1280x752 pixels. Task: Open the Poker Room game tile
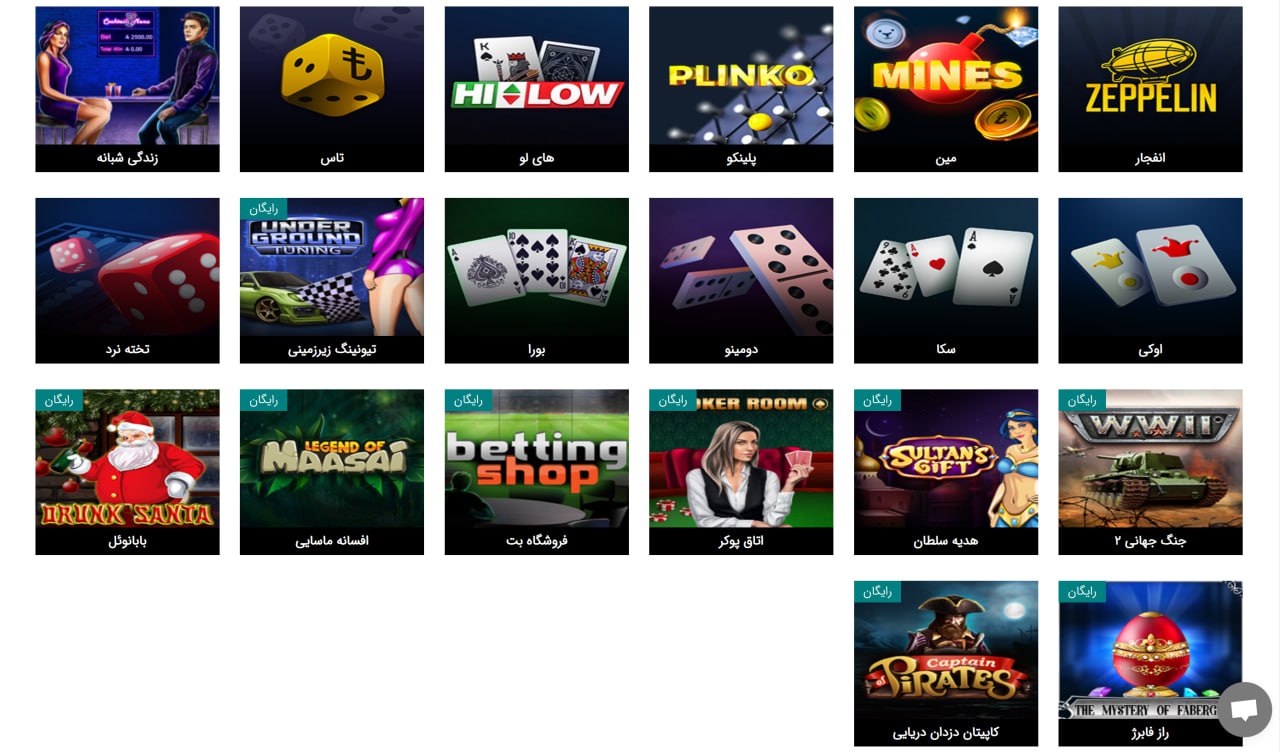point(741,472)
